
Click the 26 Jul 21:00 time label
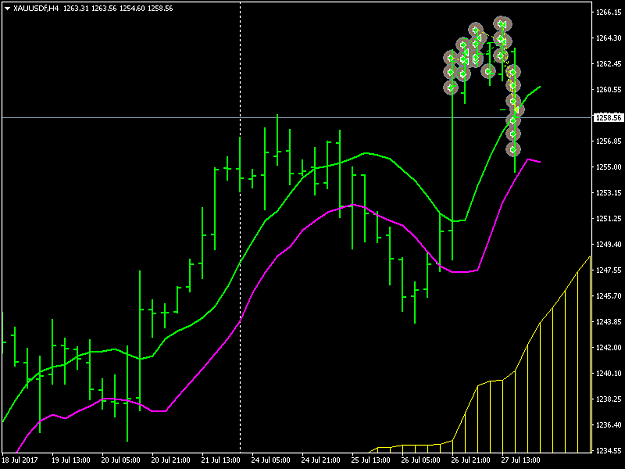(471, 460)
